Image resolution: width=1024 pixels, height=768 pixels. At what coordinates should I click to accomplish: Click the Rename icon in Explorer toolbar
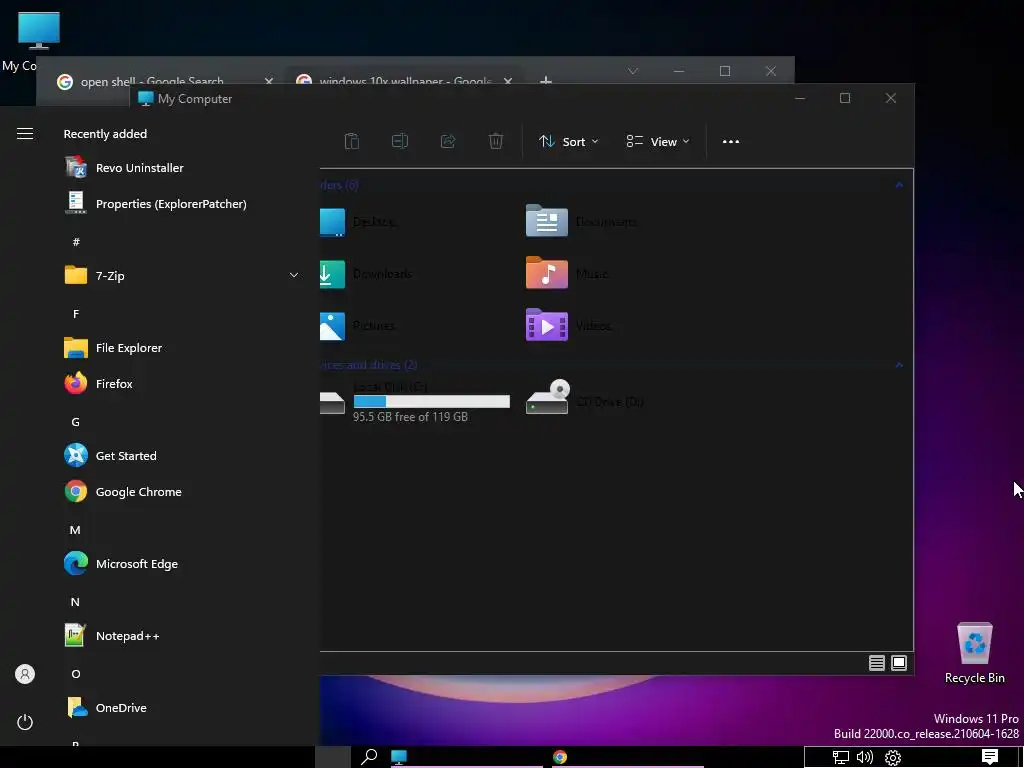click(x=400, y=141)
